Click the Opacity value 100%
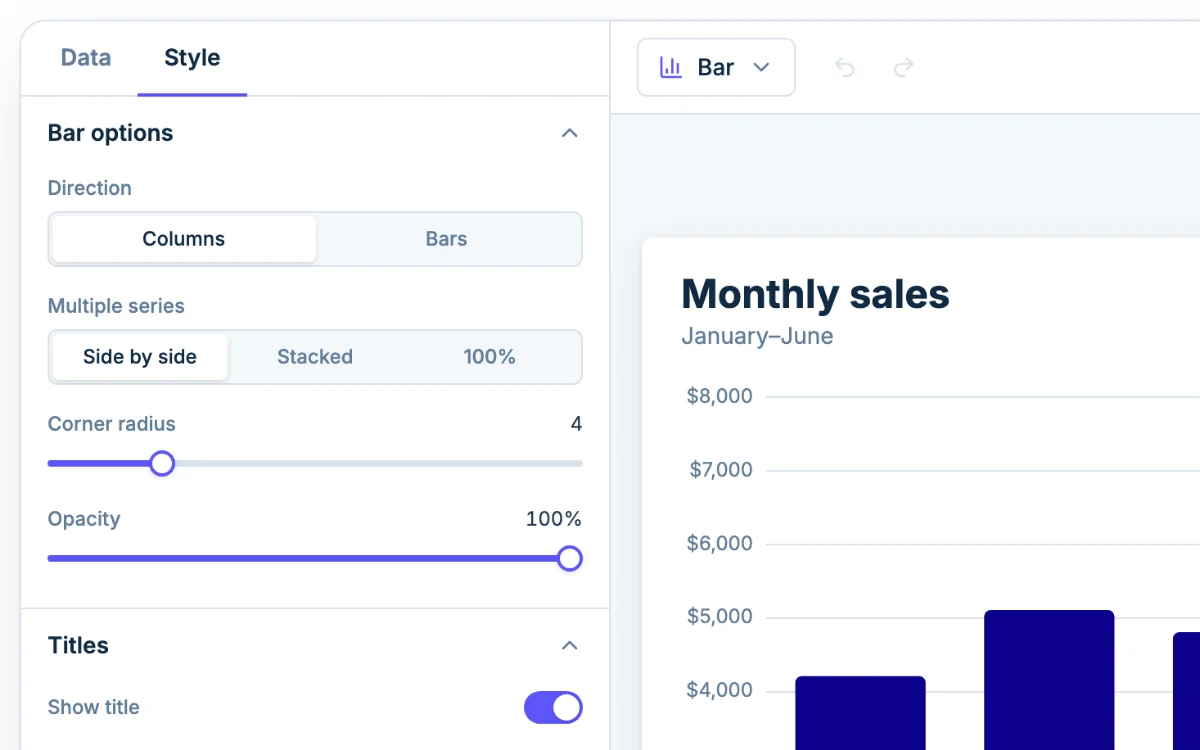Image resolution: width=1200 pixels, height=750 pixels. pyautogui.click(x=554, y=519)
